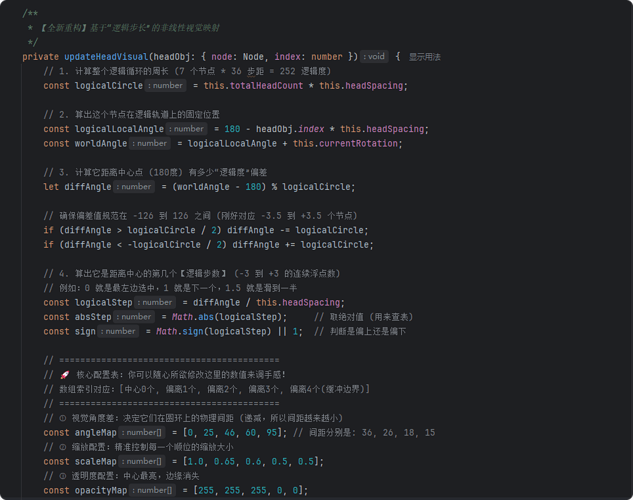Click the rocket emoji in 核心配置表 comment
633x500 pixels.
(65, 375)
